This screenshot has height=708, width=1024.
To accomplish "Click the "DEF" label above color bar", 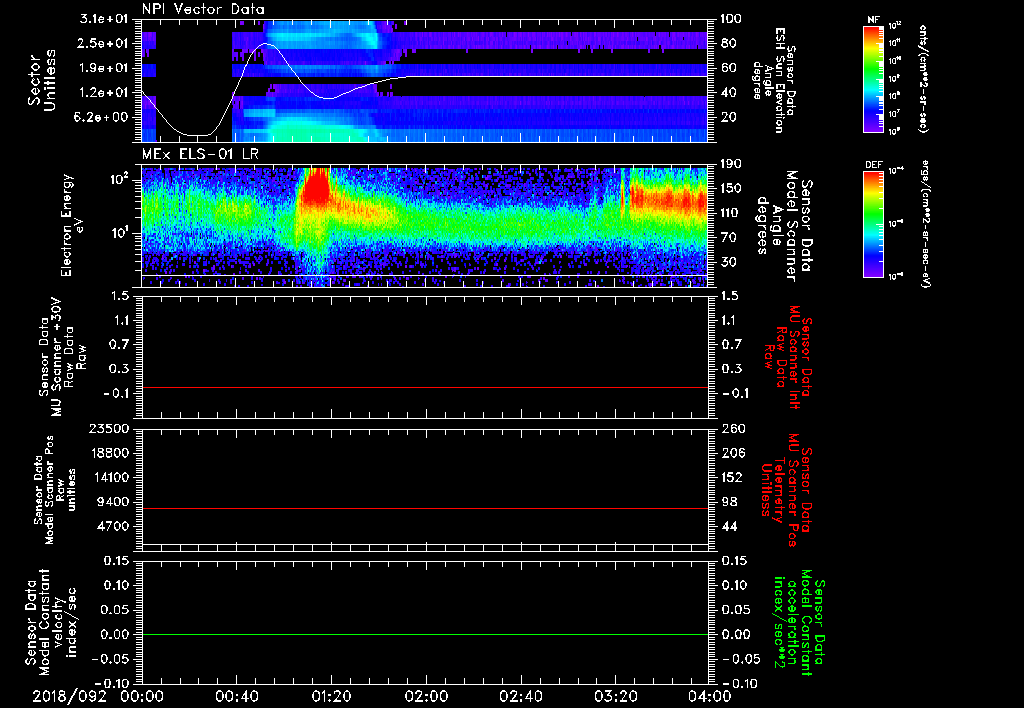I will [874, 165].
